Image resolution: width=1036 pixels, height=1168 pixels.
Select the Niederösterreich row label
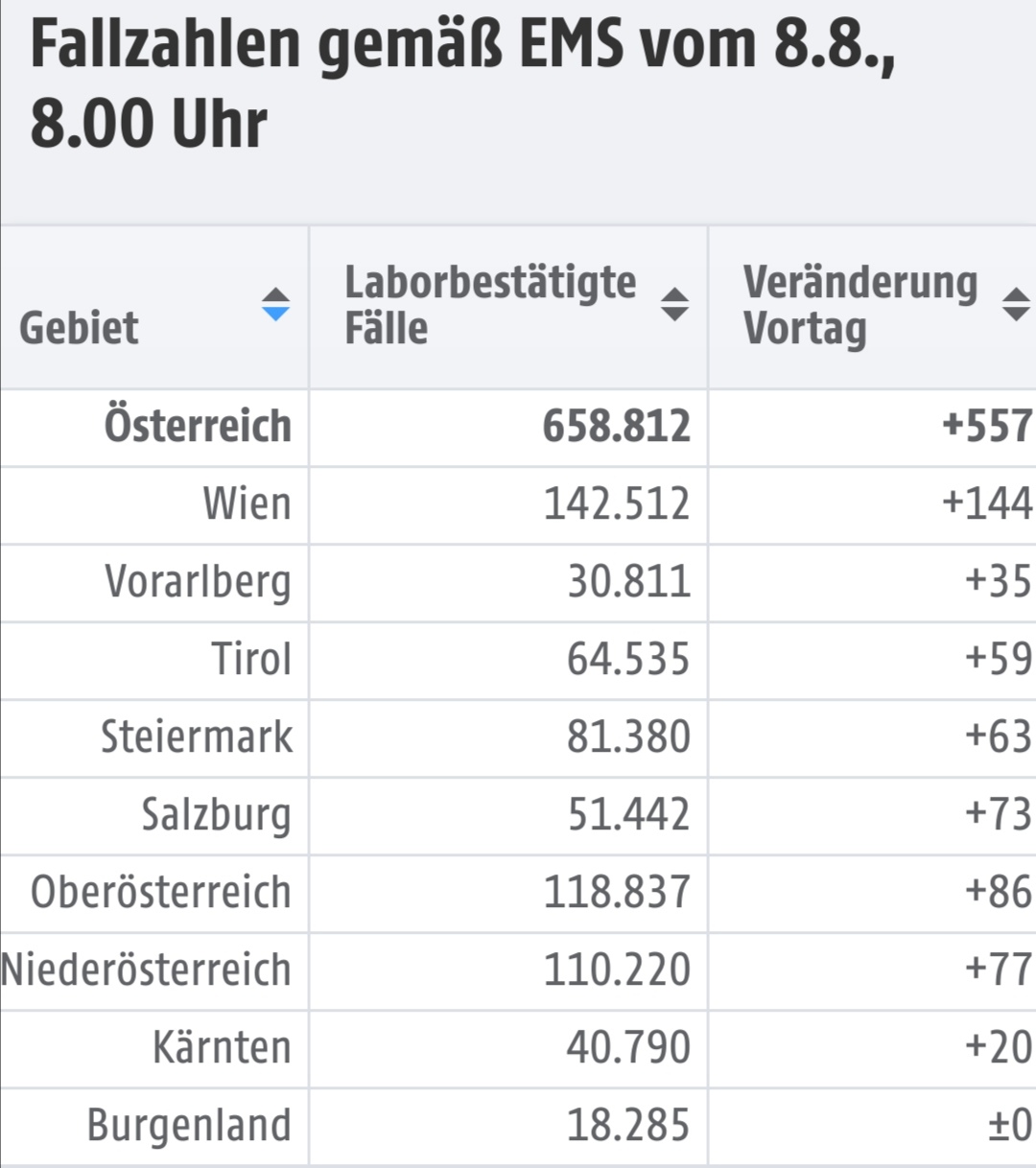point(146,970)
